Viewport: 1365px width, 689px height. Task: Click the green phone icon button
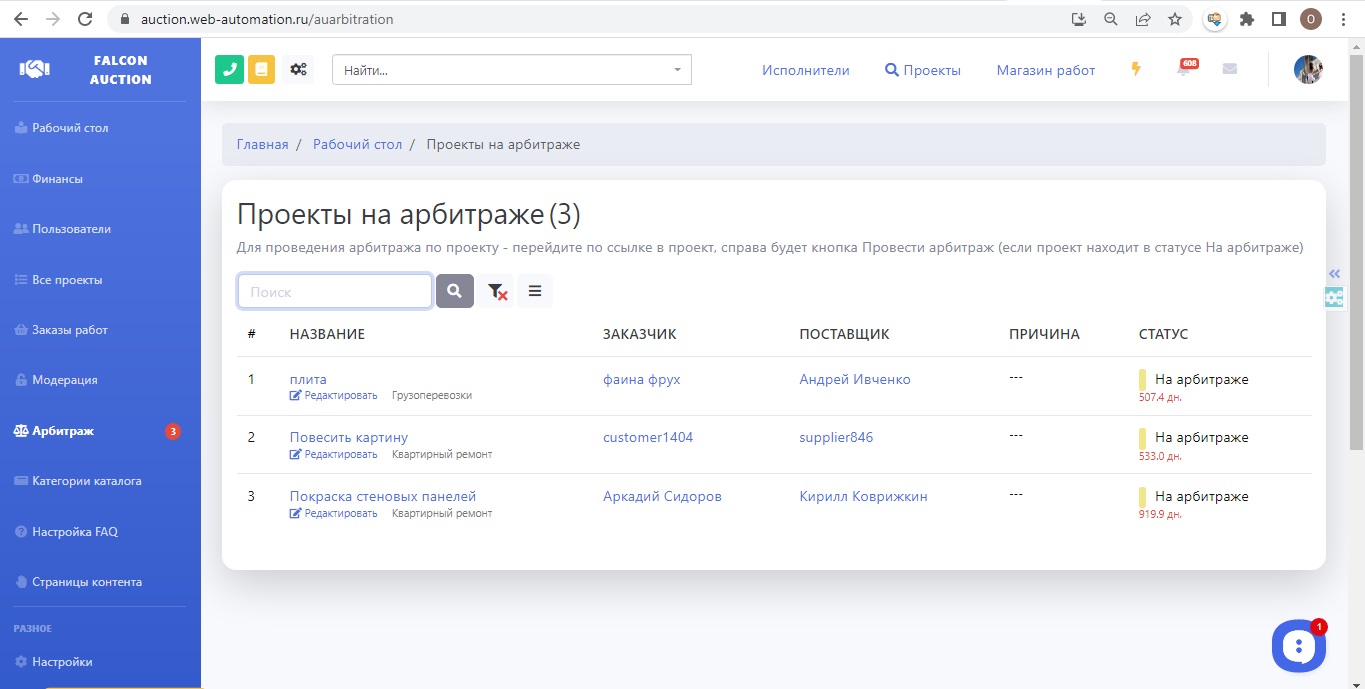pyautogui.click(x=229, y=69)
